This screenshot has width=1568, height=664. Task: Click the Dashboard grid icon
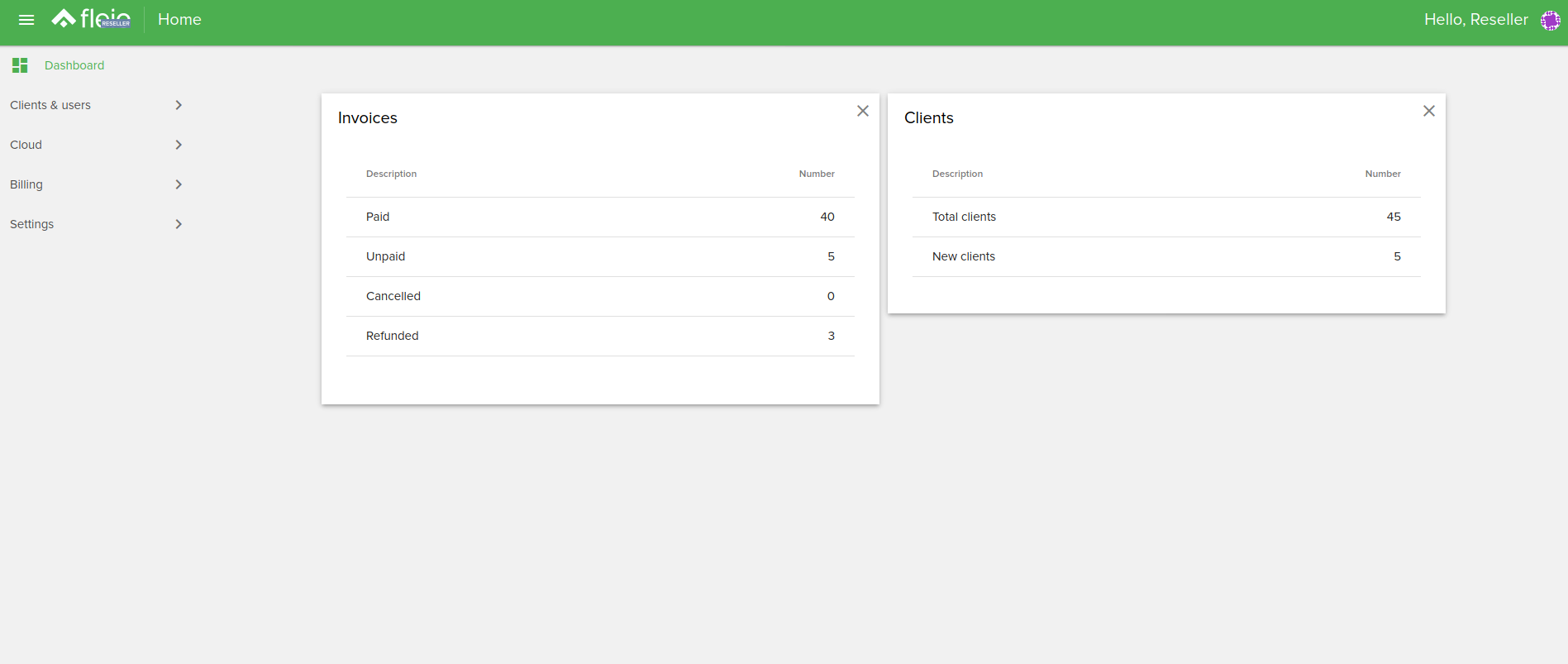pyautogui.click(x=20, y=65)
